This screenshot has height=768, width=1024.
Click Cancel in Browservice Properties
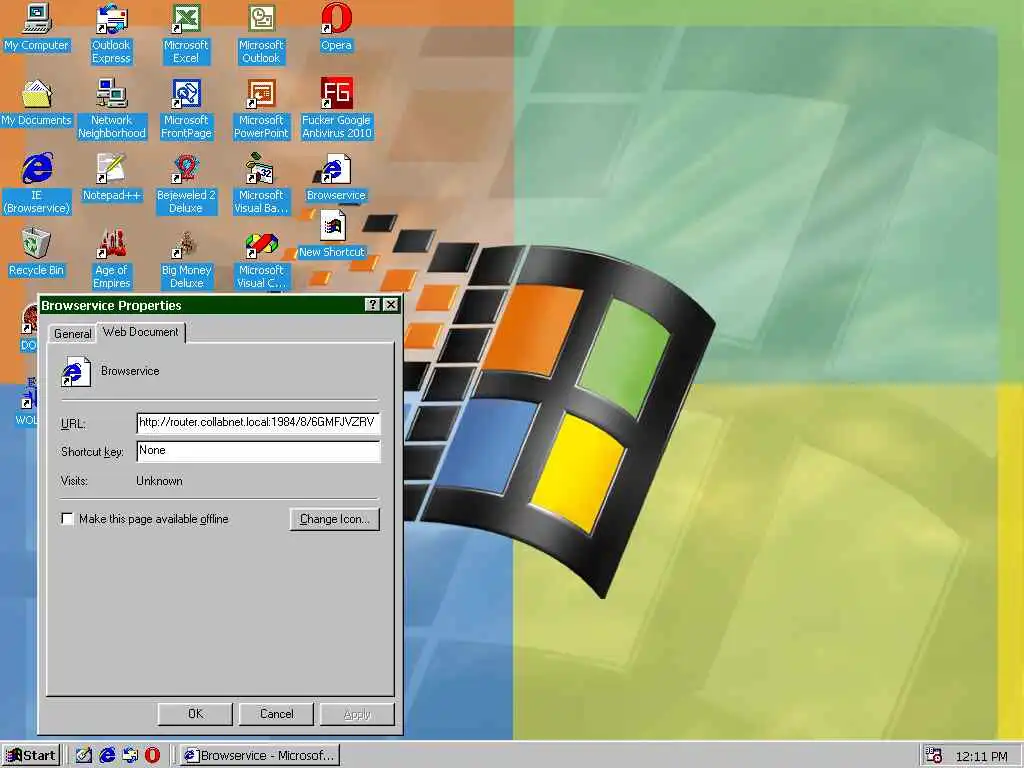pos(276,714)
